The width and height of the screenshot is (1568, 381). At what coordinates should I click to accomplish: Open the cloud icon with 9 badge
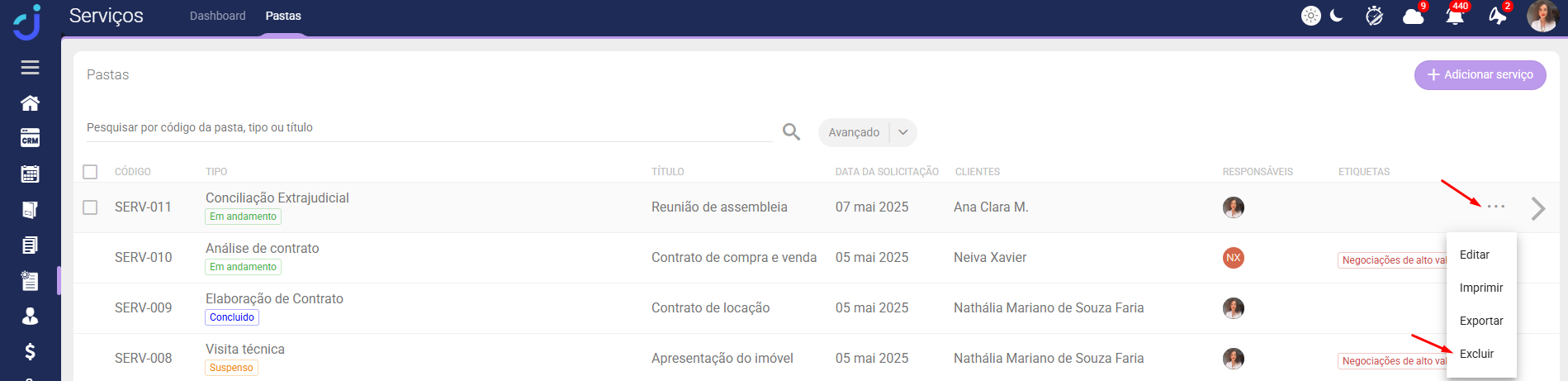pos(1414,16)
